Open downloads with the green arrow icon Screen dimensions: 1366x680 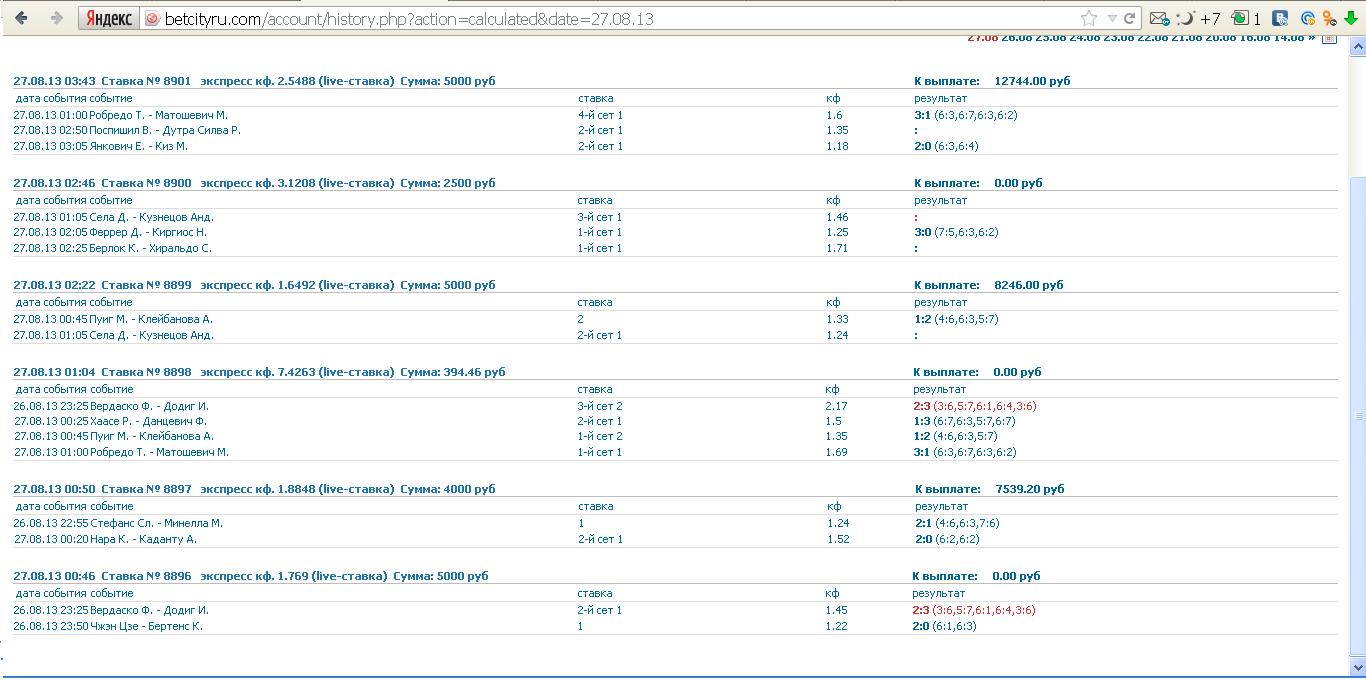click(1351, 18)
